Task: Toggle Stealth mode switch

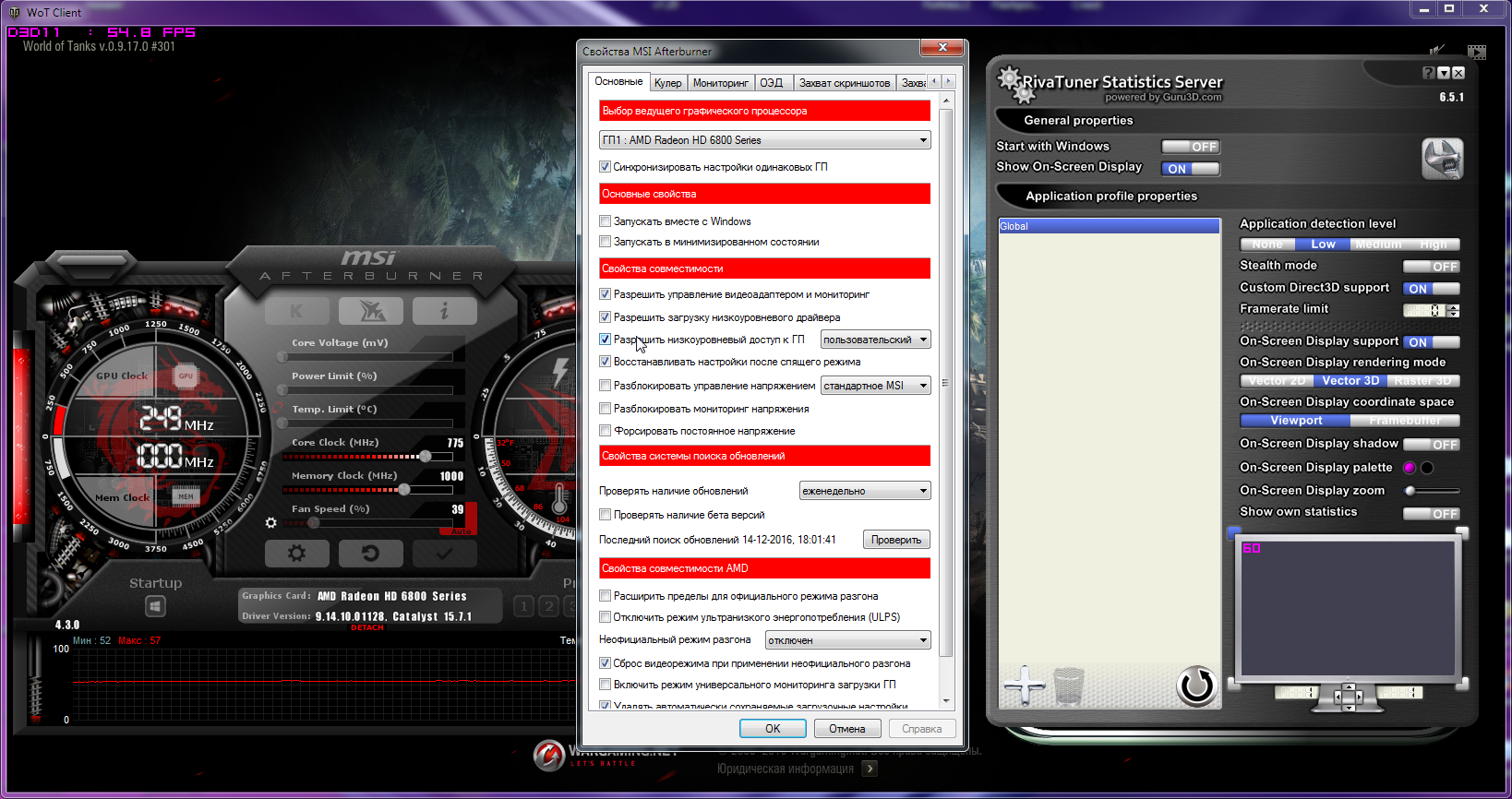Action: 1431,267
